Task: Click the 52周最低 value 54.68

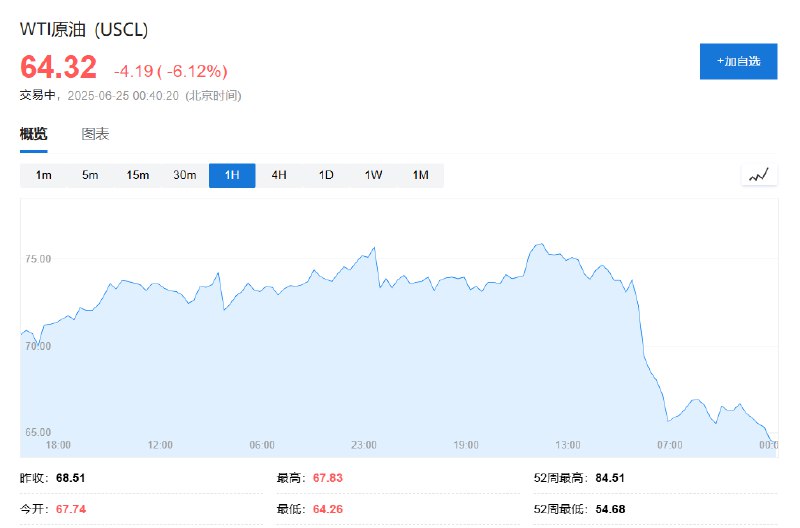Action: click(610, 509)
